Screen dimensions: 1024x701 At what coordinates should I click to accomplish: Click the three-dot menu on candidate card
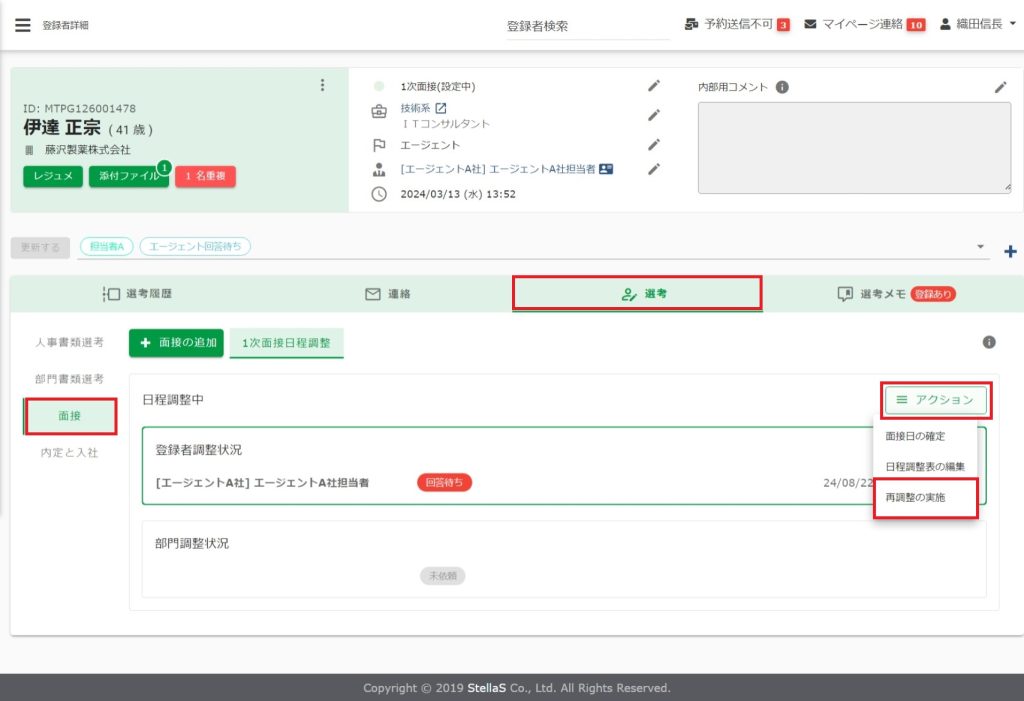point(322,85)
